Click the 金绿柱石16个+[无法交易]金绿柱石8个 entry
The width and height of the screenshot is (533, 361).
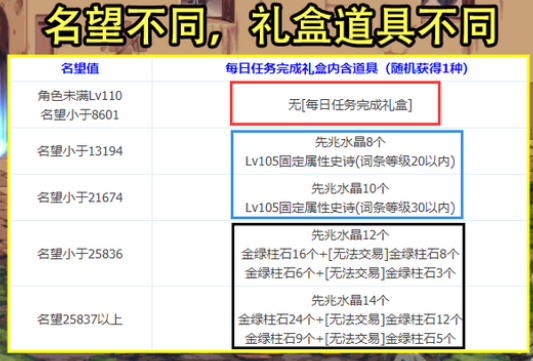pyautogui.click(x=350, y=254)
